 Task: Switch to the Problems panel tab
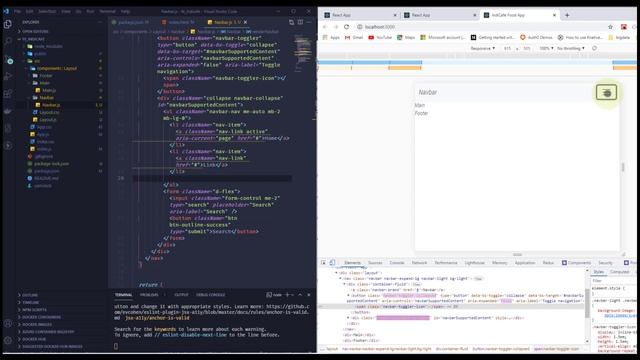(x=149, y=295)
